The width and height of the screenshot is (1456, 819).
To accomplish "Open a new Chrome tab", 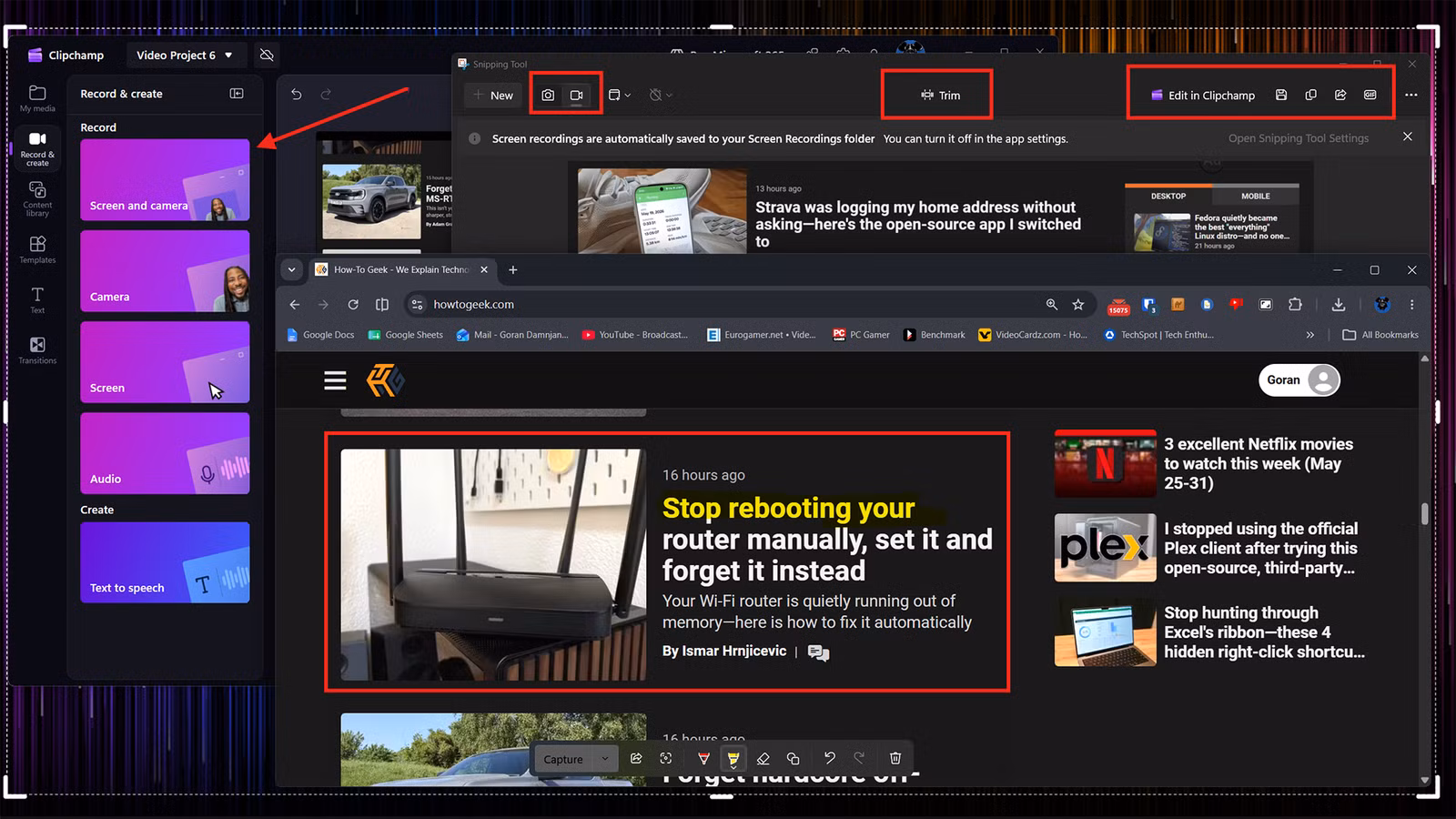I will [x=513, y=269].
